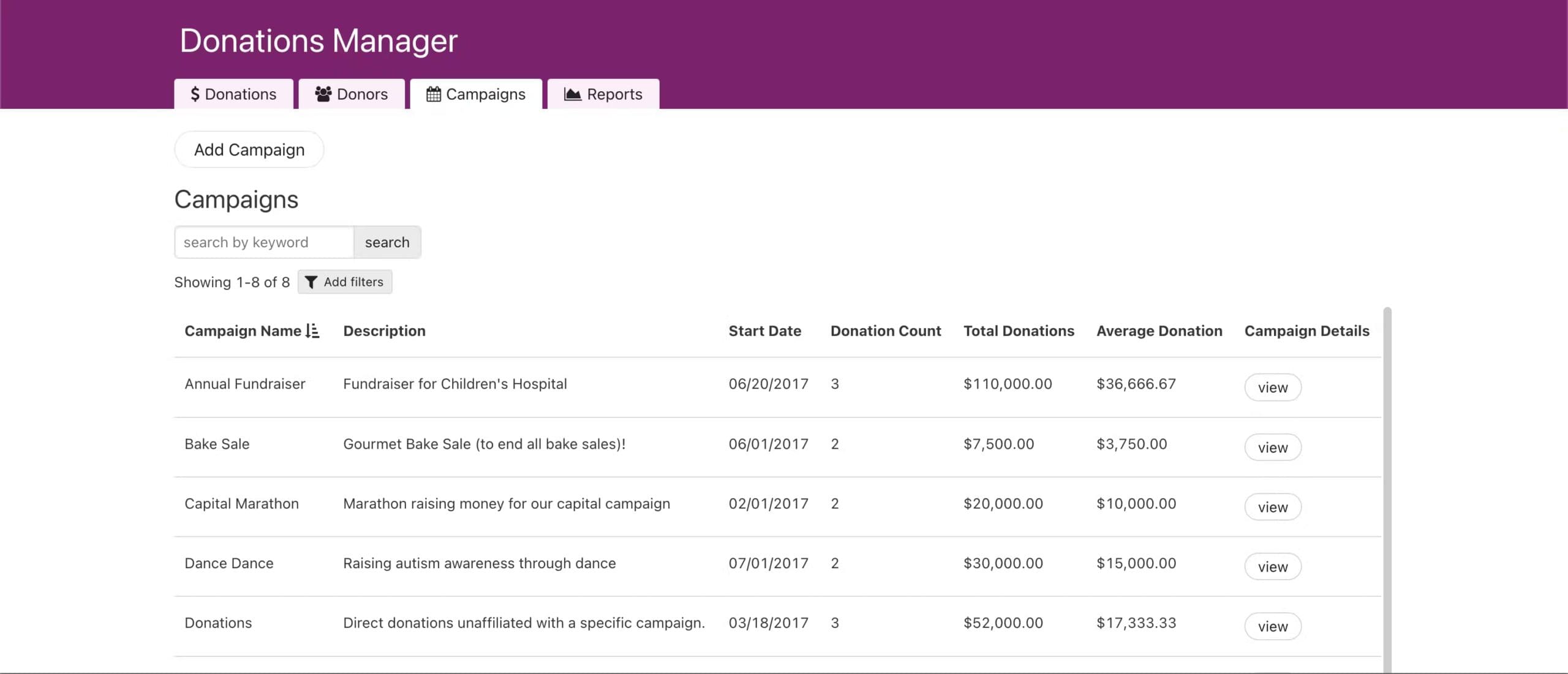This screenshot has width=1568, height=674.
Task: Focus the search by keyword field
Action: point(264,242)
